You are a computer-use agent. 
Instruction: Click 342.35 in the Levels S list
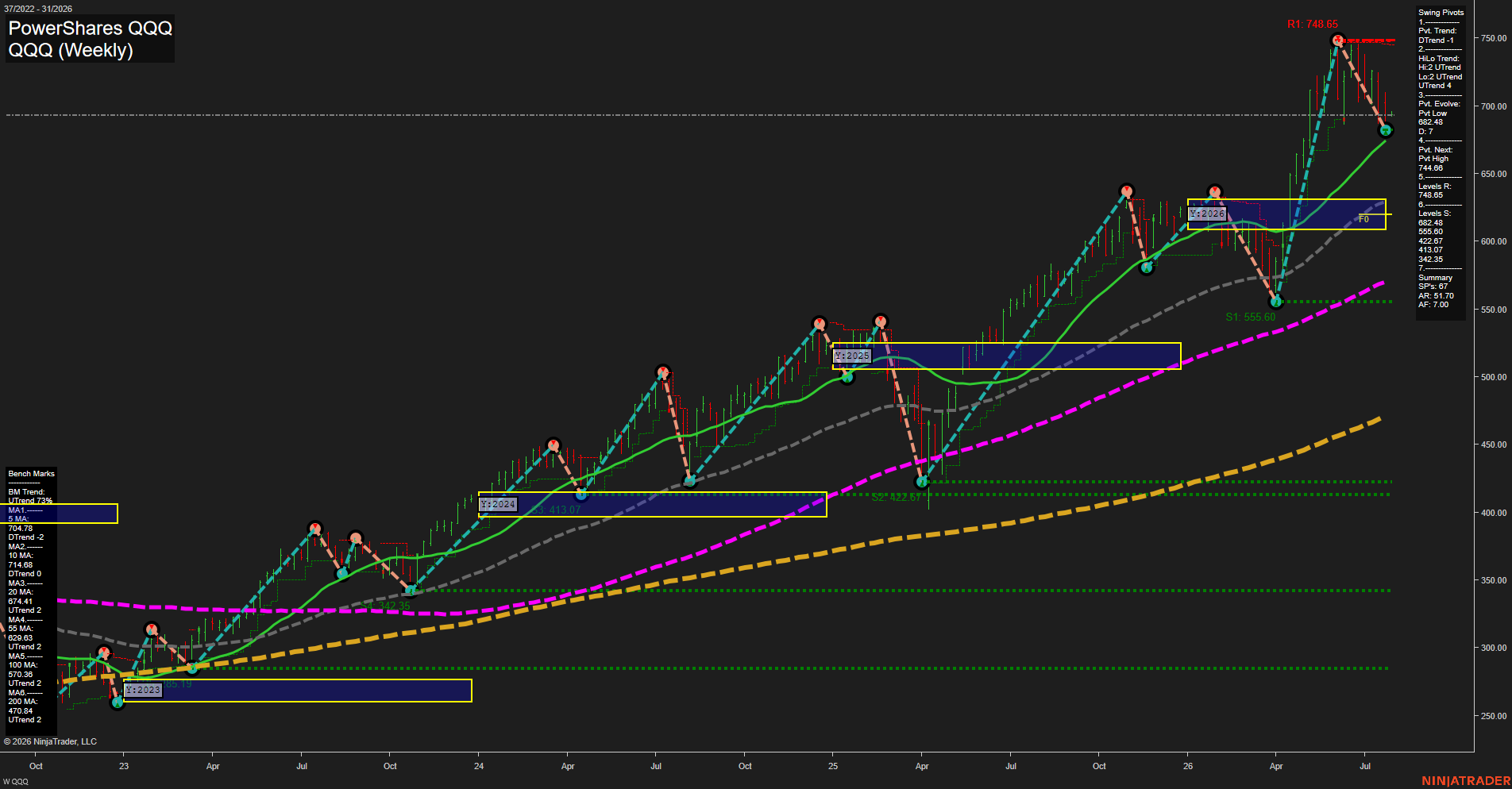1430,260
